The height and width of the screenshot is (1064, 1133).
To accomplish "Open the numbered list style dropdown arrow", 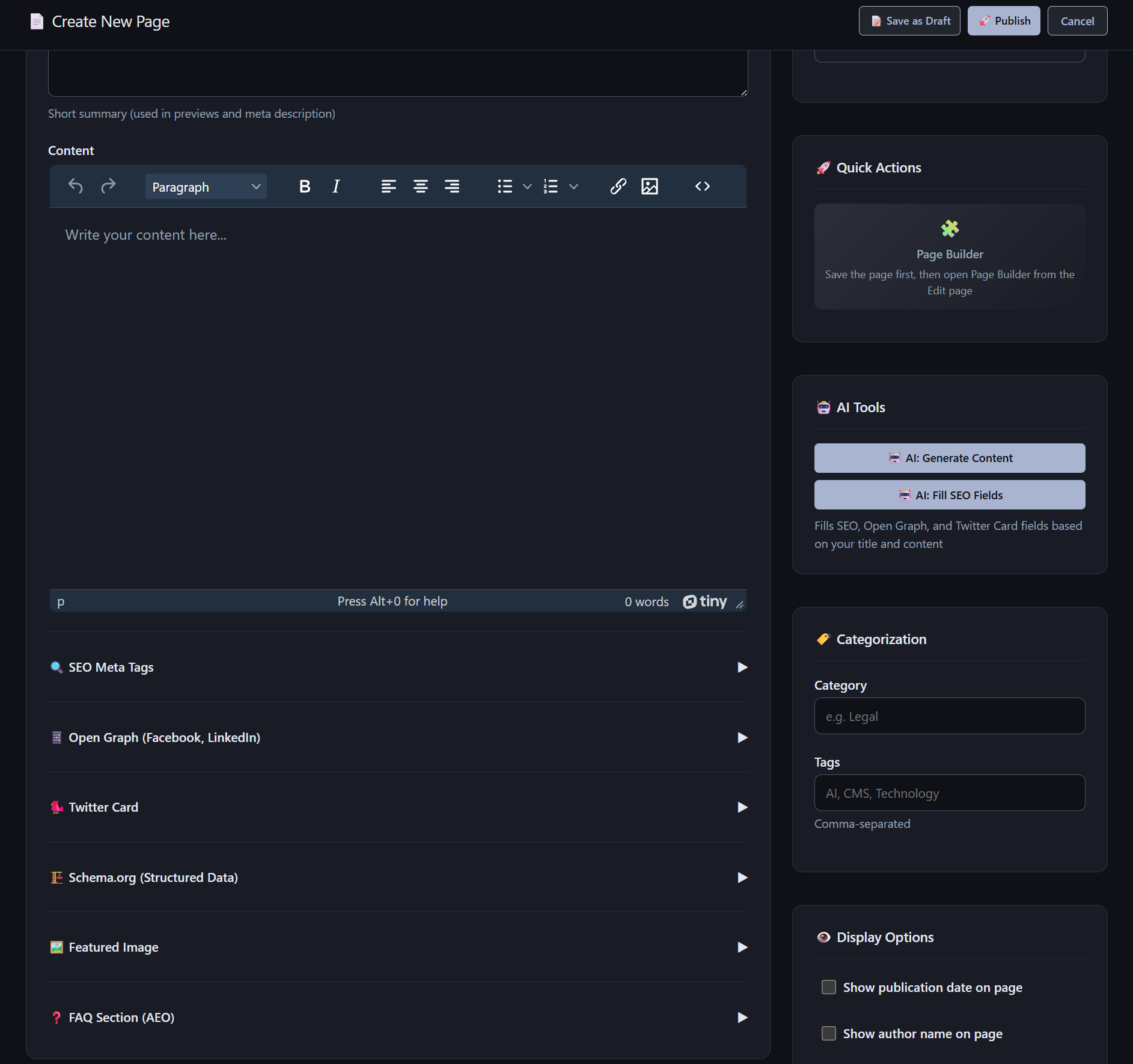I will [573, 186].
